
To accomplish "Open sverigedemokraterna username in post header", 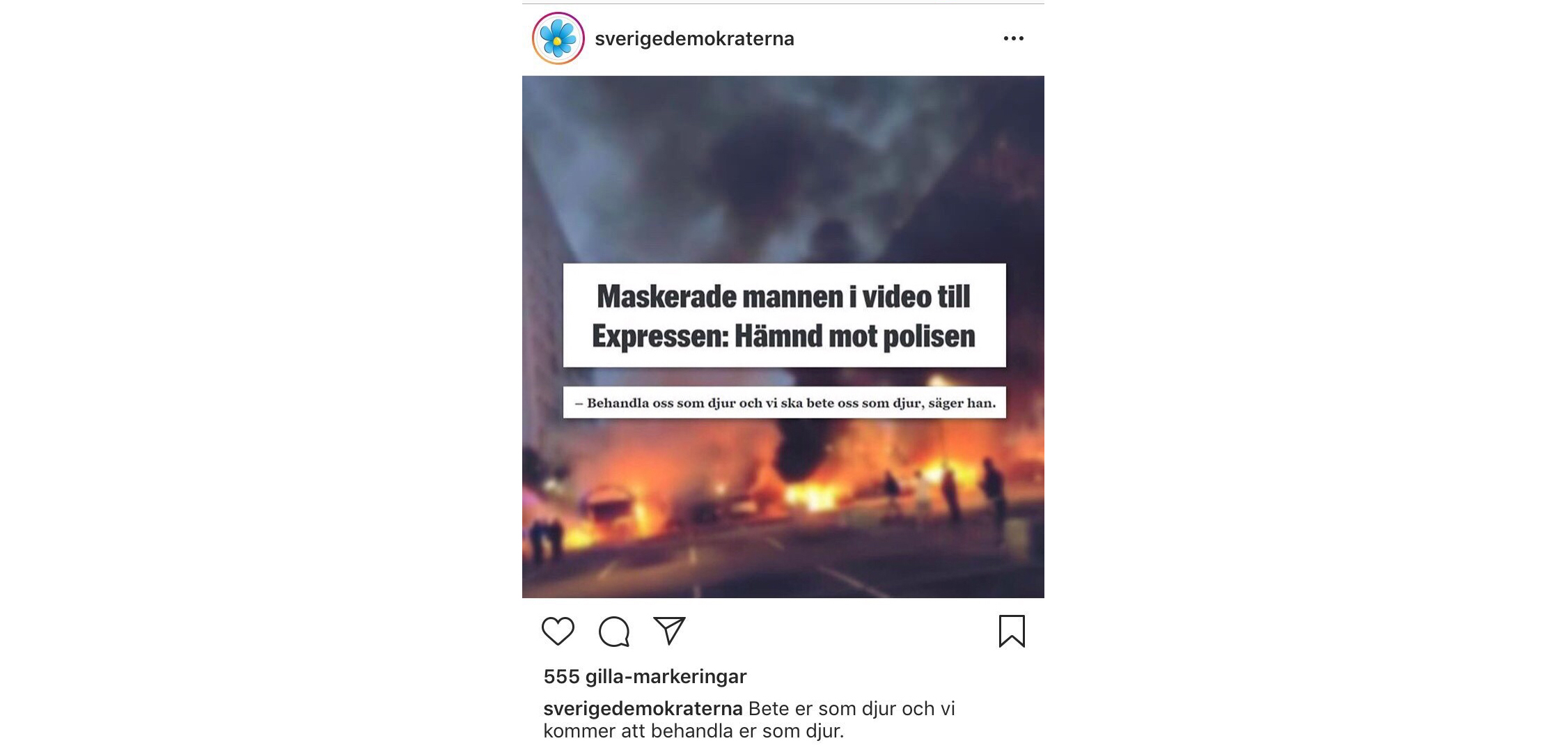I will pos(694,38).
